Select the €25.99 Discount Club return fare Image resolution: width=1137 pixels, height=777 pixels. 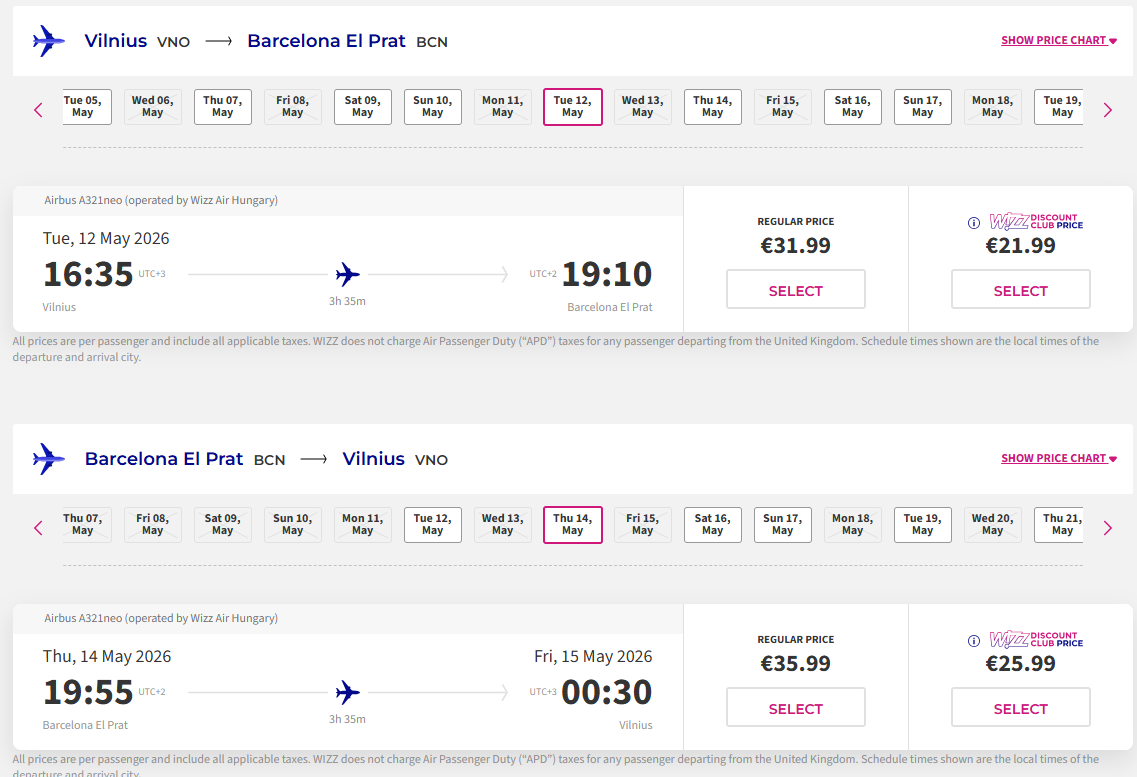coord(1020,709)
